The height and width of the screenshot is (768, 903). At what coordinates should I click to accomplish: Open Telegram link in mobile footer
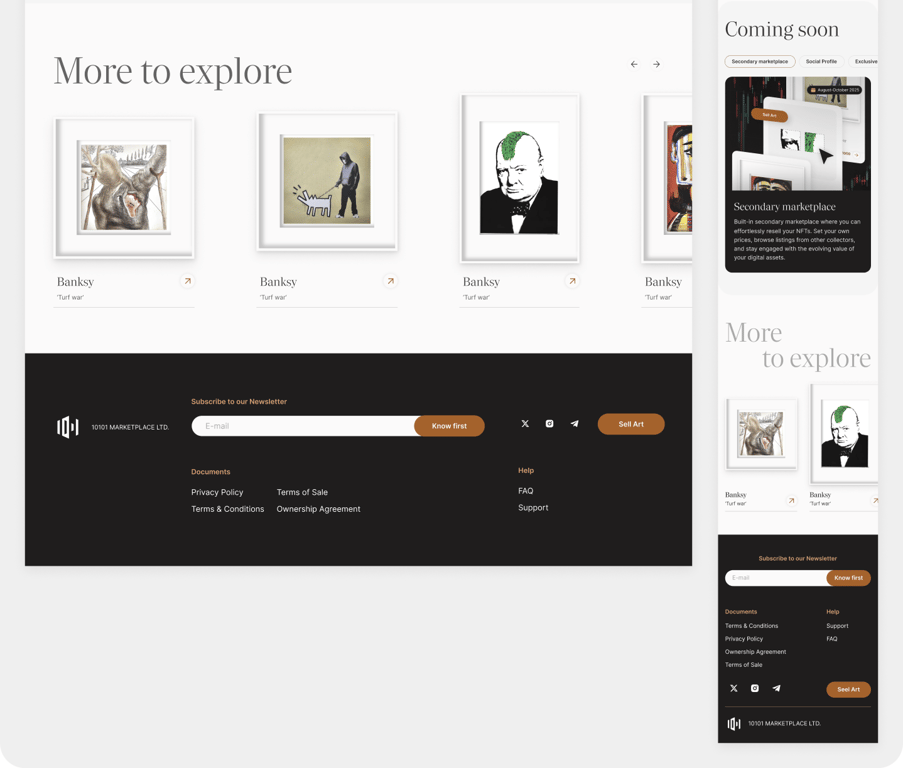click(x=776, y=688)
